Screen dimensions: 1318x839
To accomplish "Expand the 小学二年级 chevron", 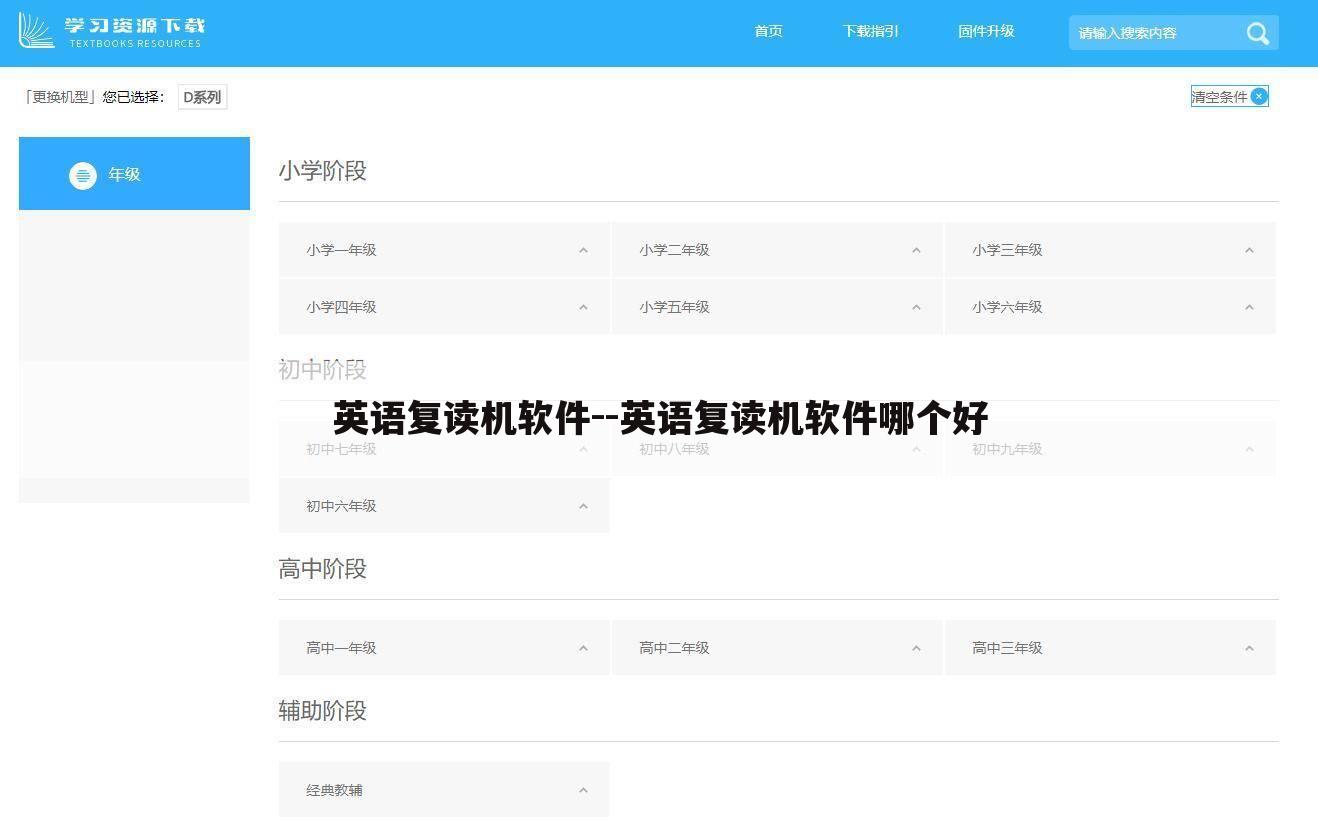I will pyautogui.click(x=916, y=250).
